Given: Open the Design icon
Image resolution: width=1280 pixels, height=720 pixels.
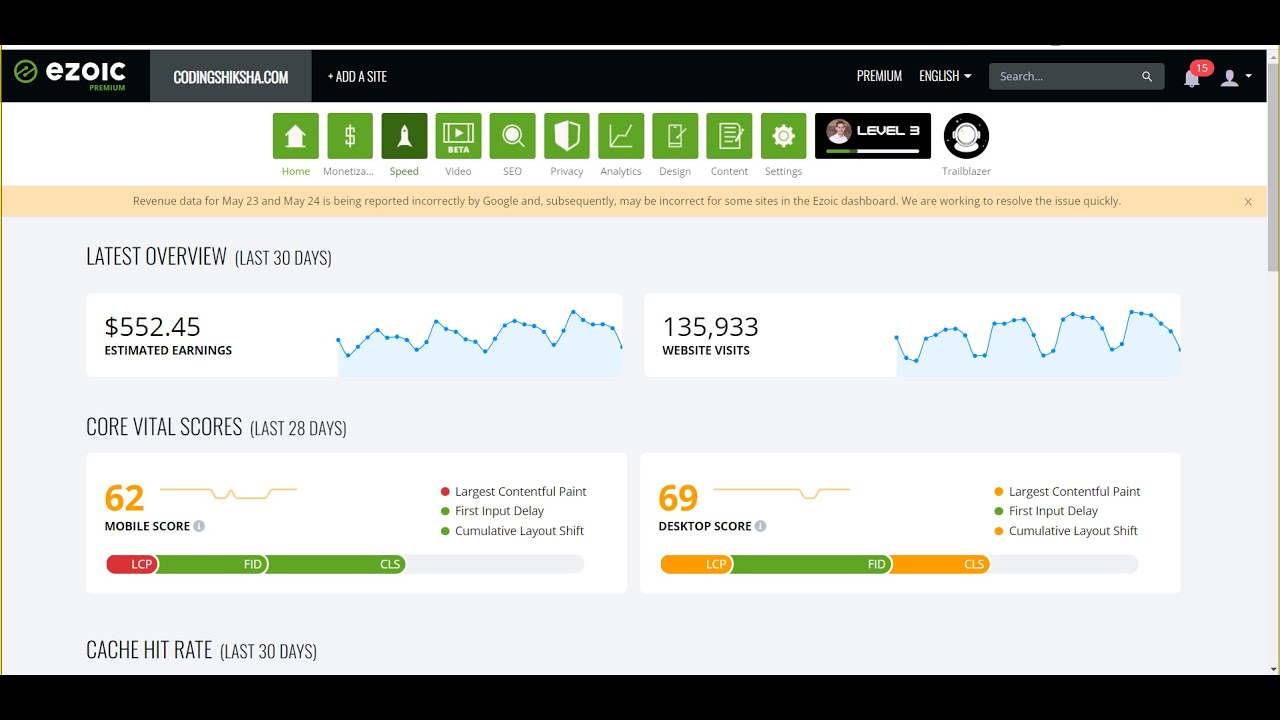Looking at the screenshot, I should click(x=675, y=136).
